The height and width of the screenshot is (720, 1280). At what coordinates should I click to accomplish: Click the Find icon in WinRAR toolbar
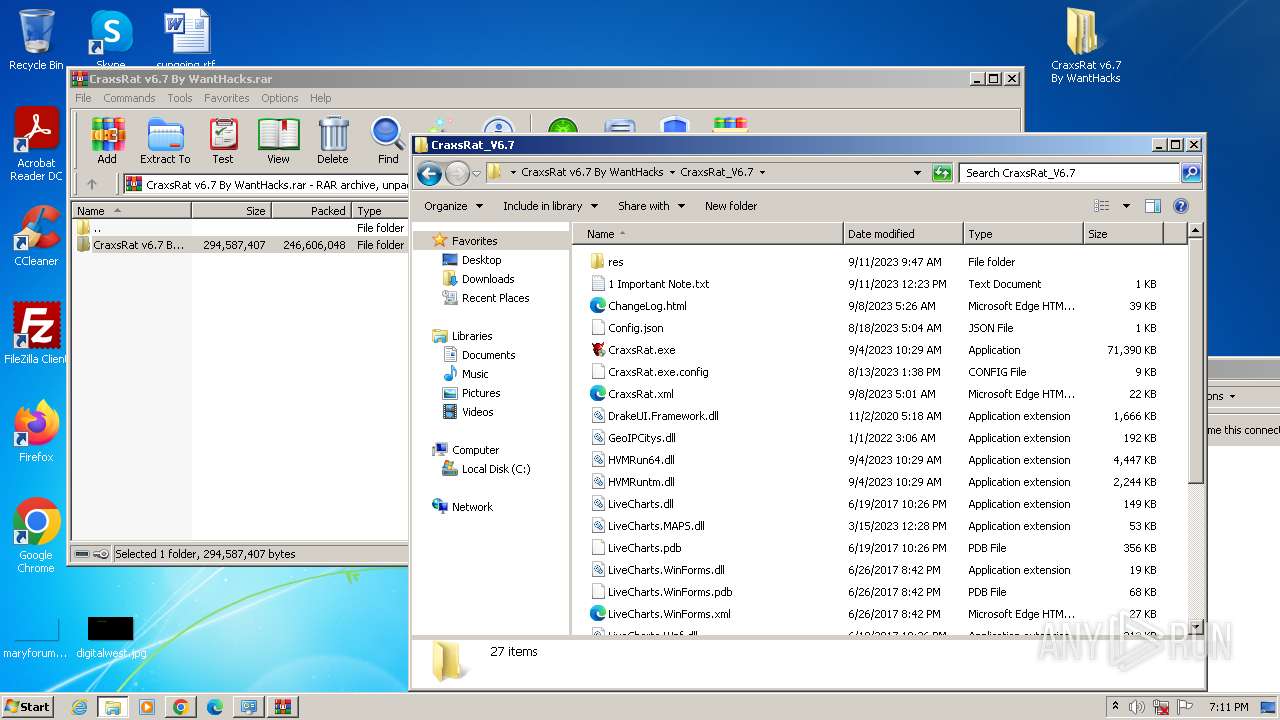click(x=388, y=141)
